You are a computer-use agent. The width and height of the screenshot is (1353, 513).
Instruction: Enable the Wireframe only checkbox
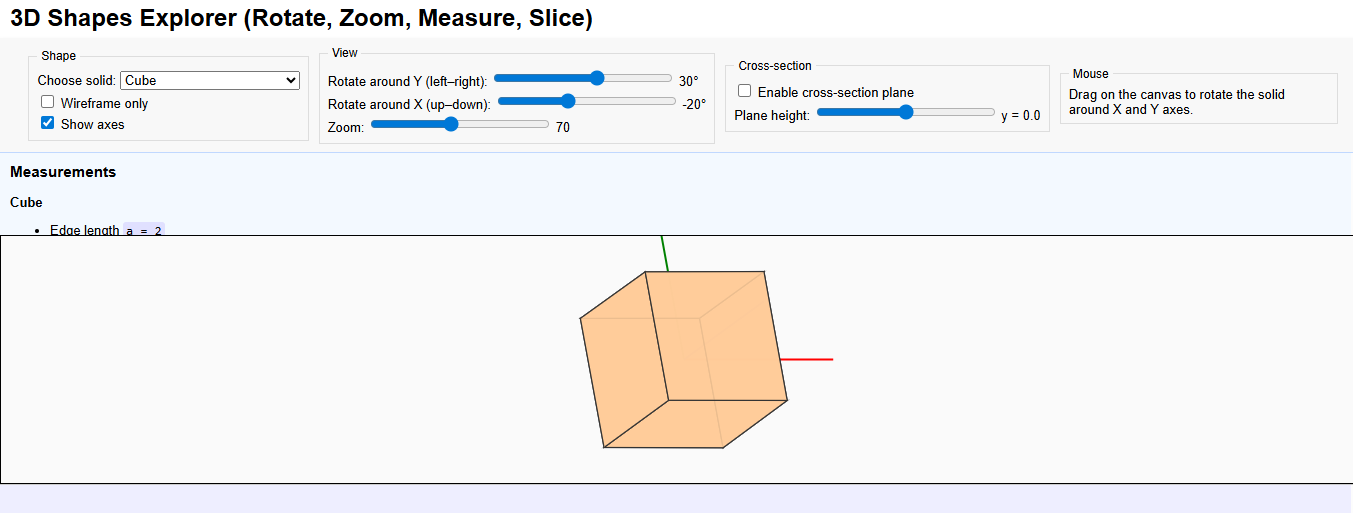click(47, 102)
